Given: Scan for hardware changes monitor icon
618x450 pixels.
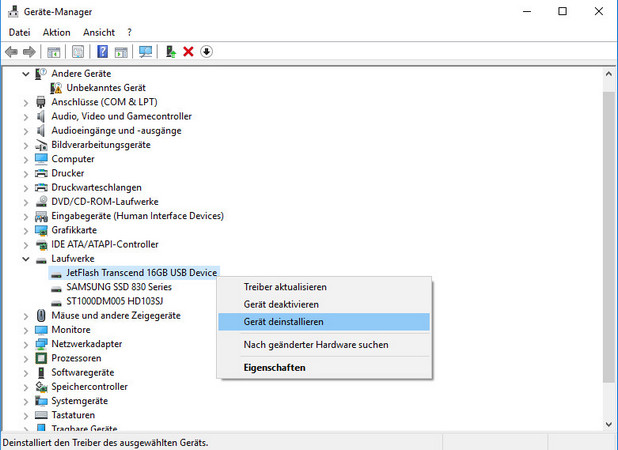Looking at the screenshot, I should [x=145, y=52].
